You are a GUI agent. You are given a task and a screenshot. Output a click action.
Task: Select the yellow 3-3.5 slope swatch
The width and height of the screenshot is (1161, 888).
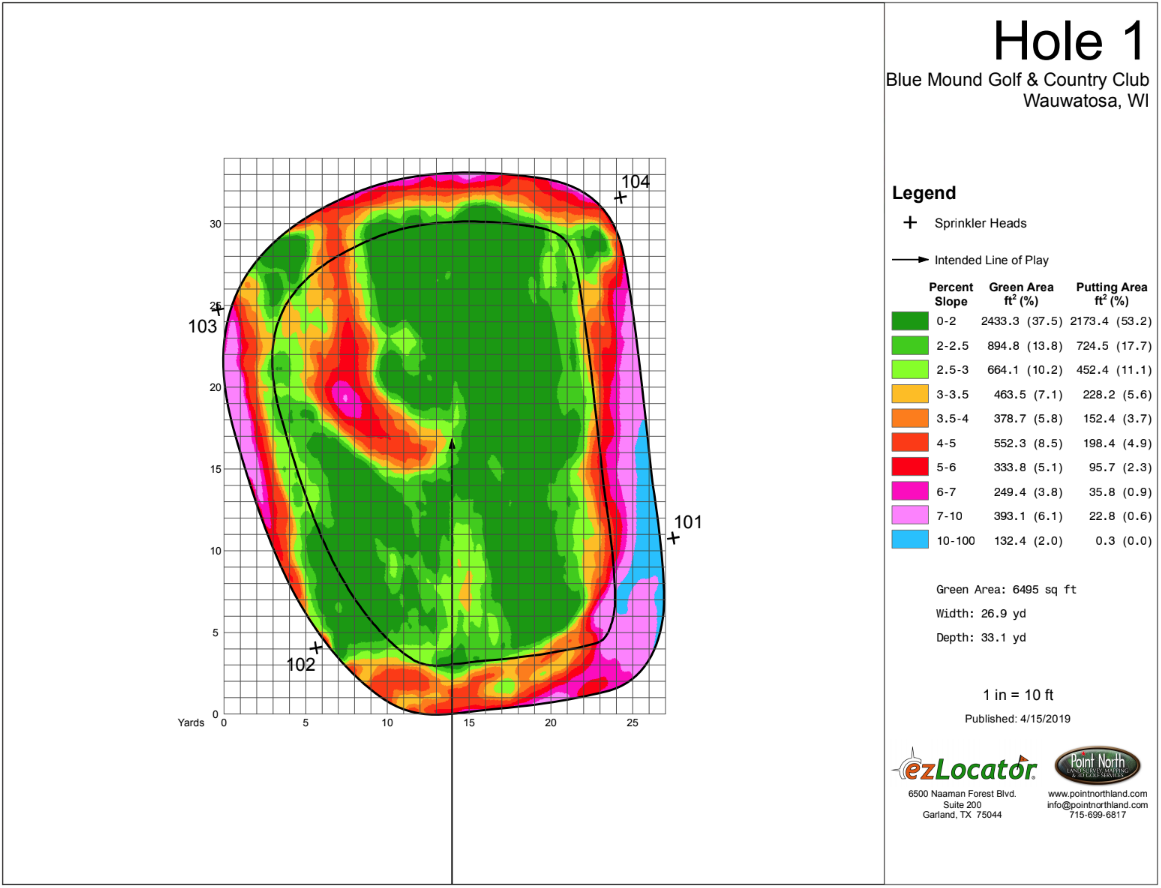point(910,394)
